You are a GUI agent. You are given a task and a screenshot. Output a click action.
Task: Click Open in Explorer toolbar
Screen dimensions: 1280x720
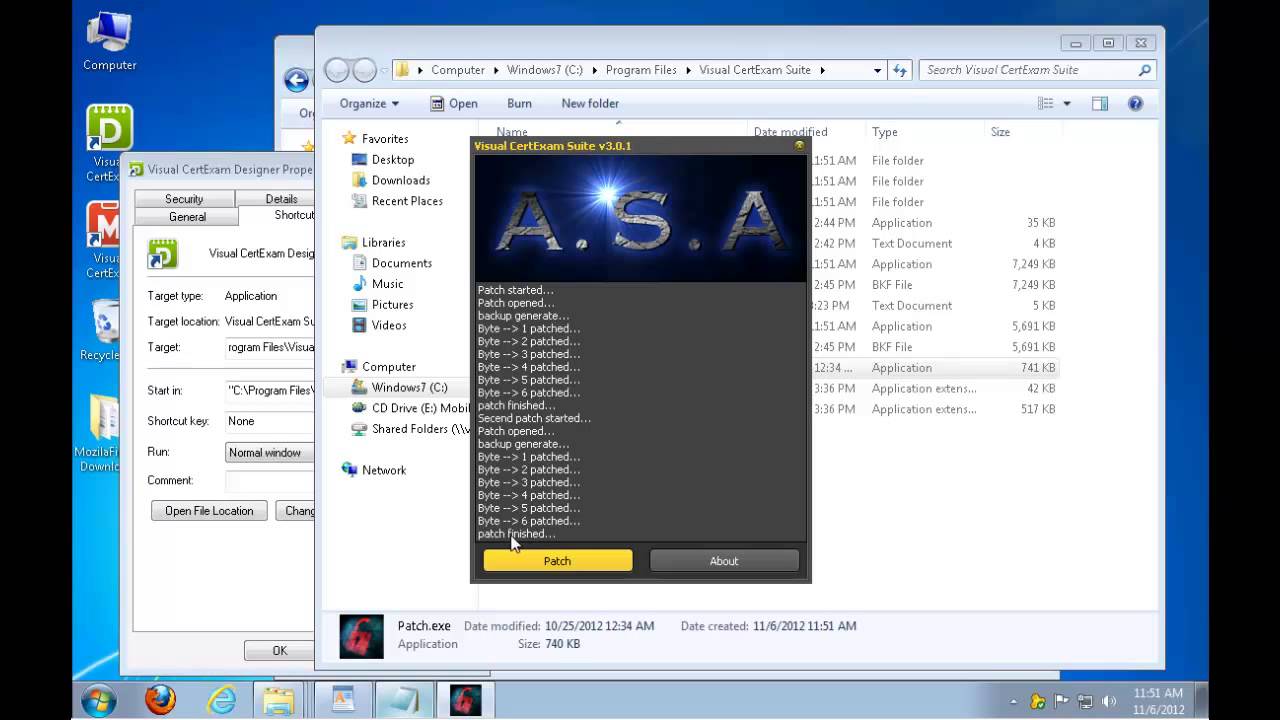click(x=454, y=103)
